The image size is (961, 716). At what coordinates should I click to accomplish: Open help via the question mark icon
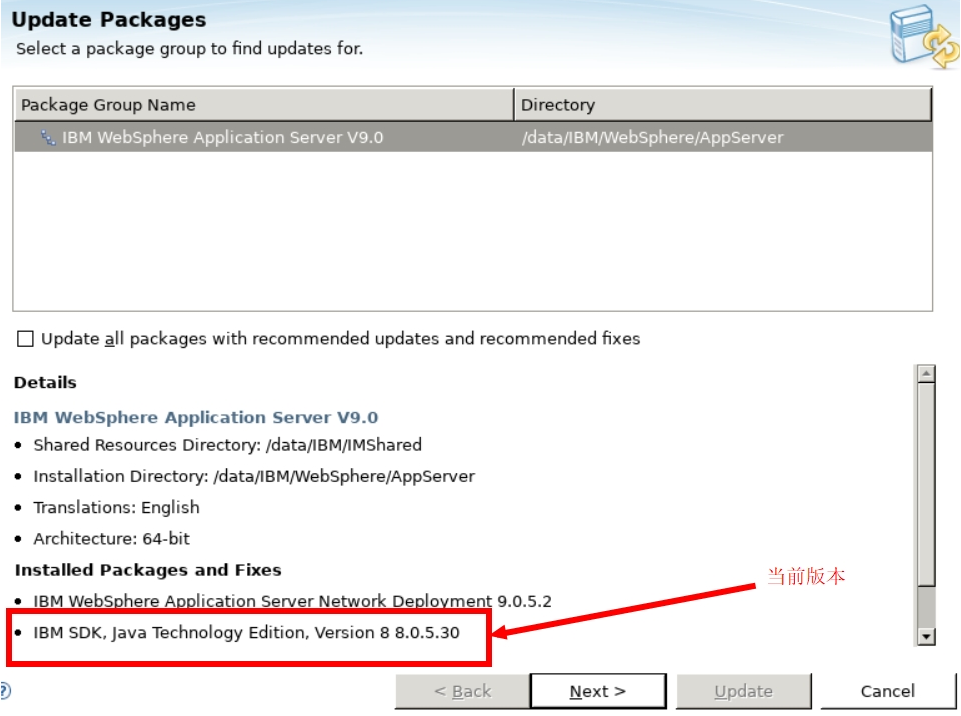pyautogui.click(x=5, y=691)
